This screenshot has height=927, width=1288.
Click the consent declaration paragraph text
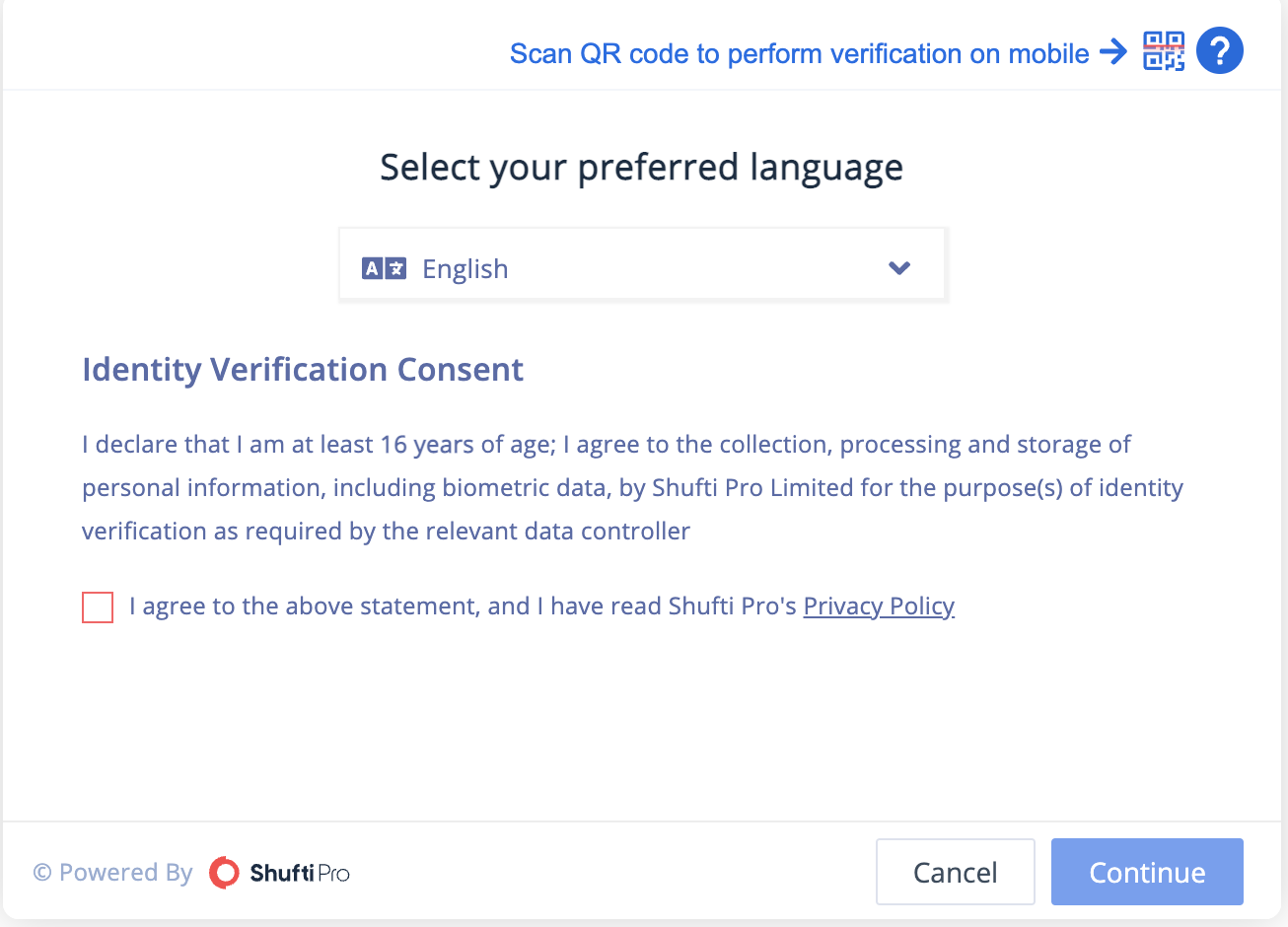(632, 488)
